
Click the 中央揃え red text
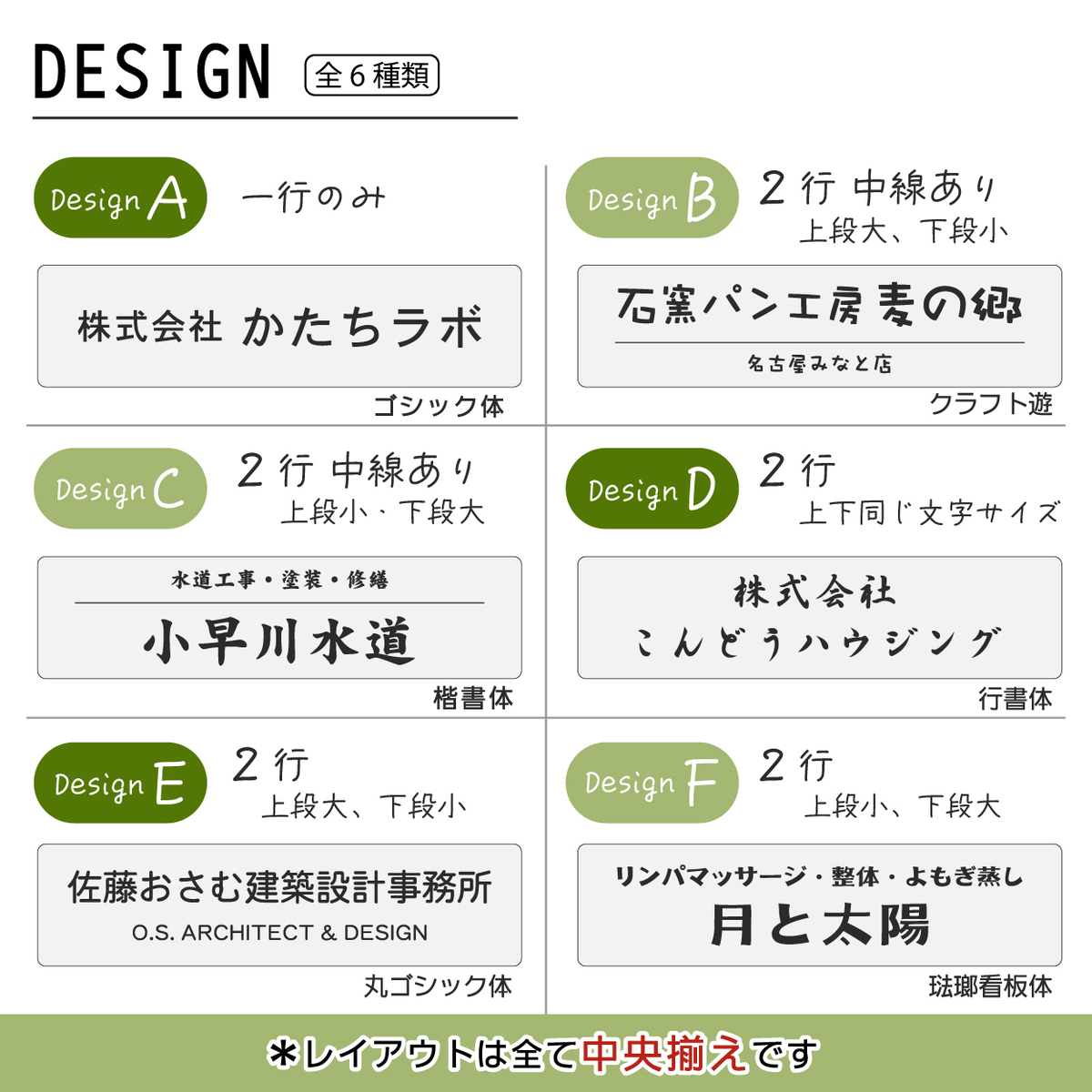tap(664, 1054)
